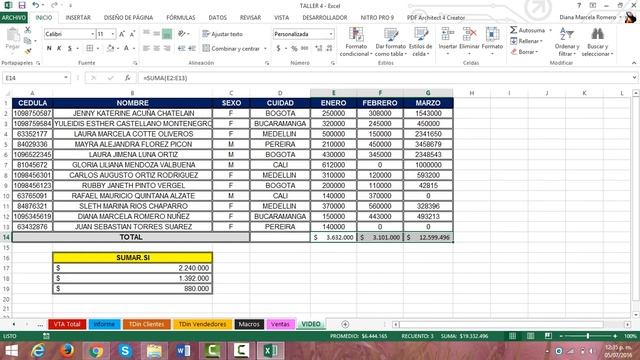Toggle Ajustar texto wrapping
The width and height of the screenshot is (640, 360).
click(x=222, y=34)
